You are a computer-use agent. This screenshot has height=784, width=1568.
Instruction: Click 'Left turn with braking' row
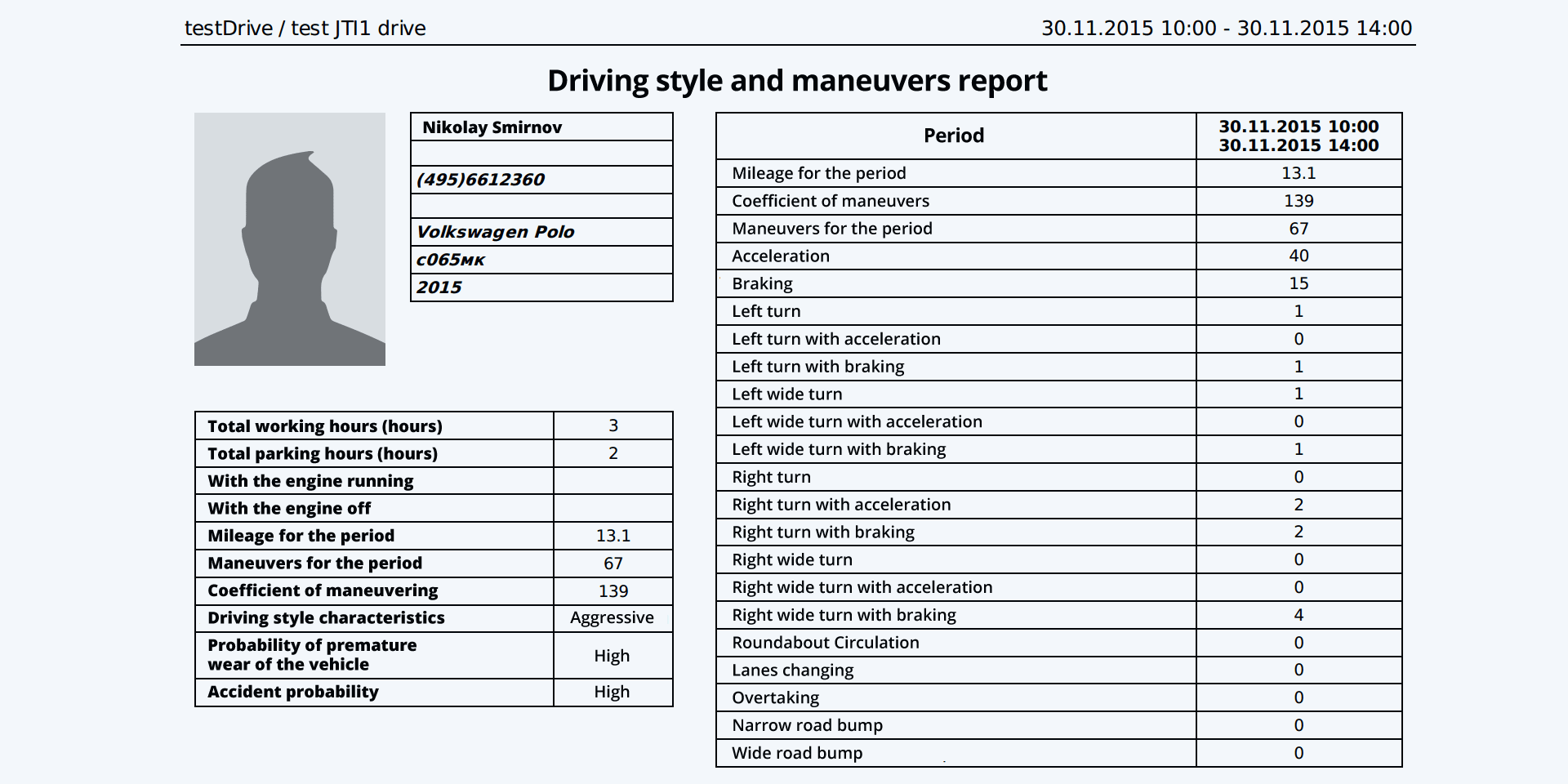click(1058, 367)
